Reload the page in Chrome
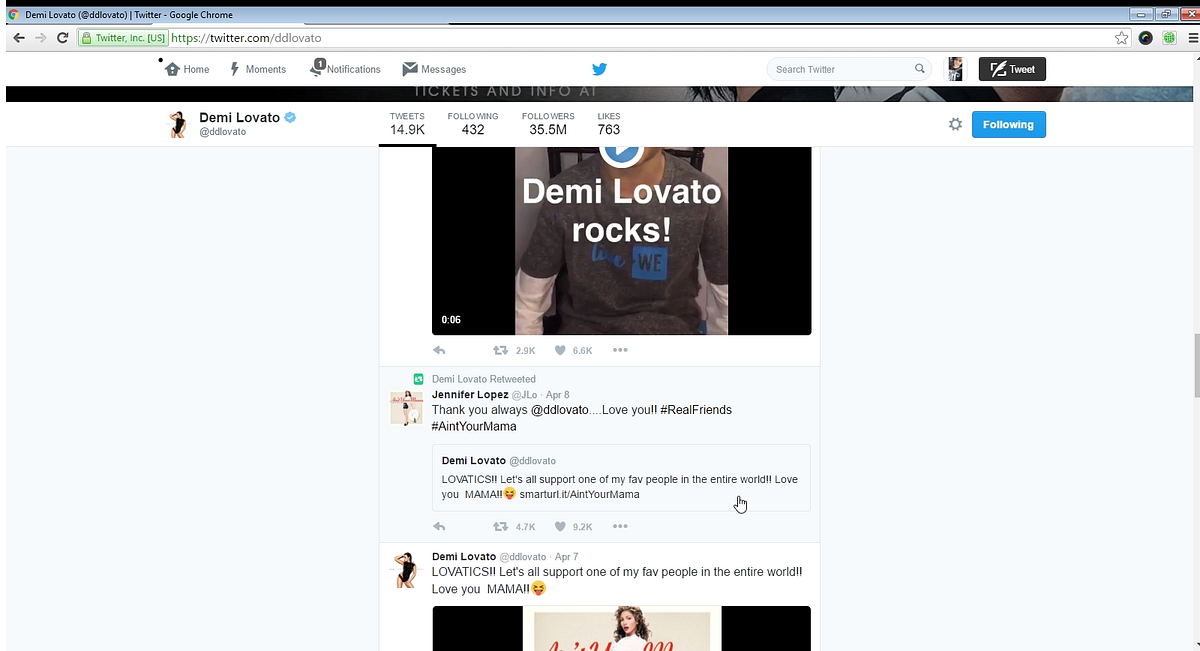 pyautogui.click(x=62, y=38)
